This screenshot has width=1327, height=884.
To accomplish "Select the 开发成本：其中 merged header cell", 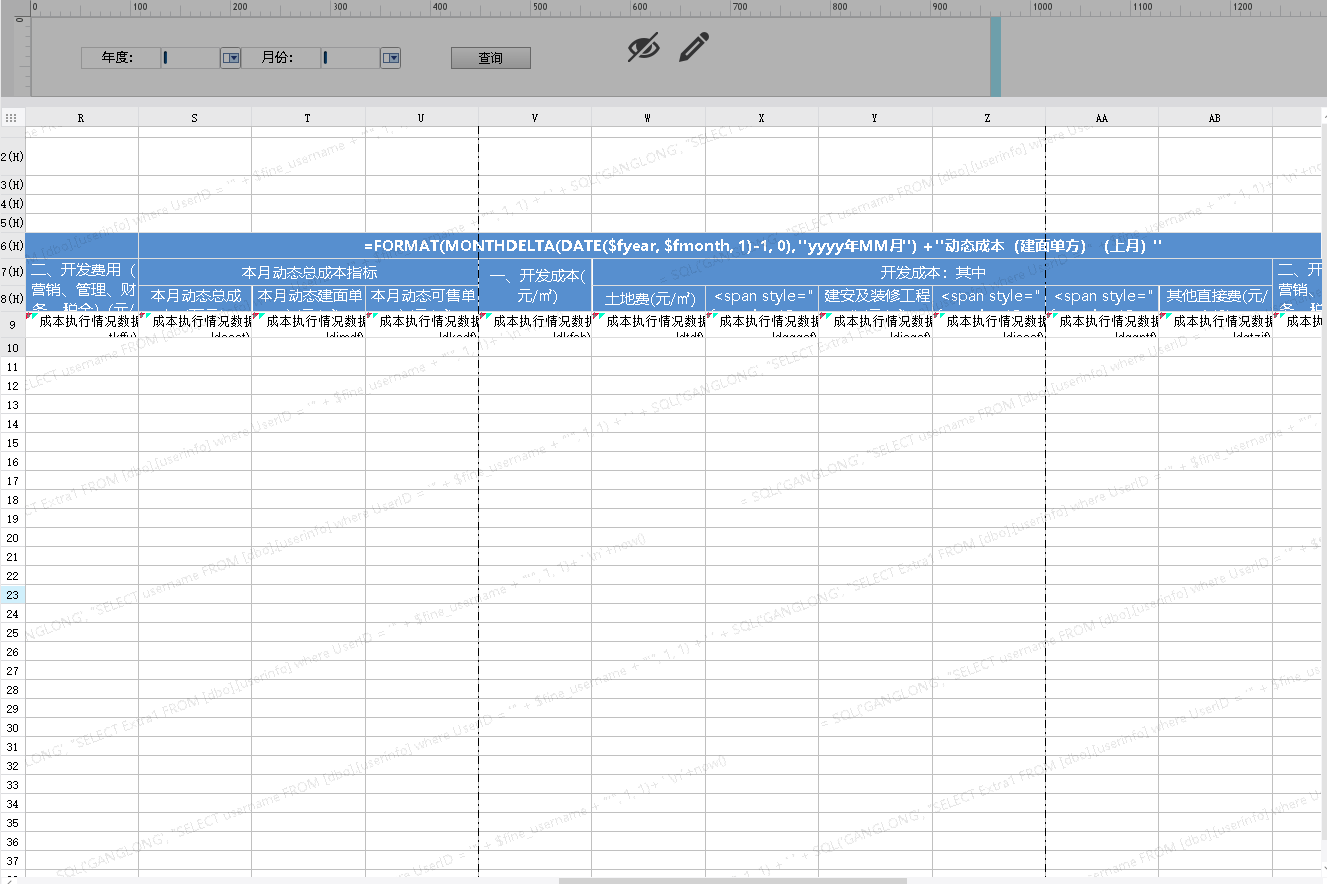I will 932,272.
